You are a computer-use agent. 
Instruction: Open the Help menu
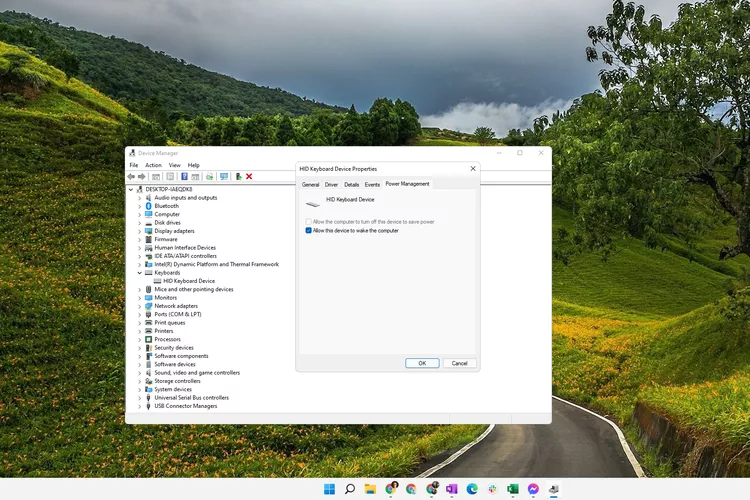coord(194,165)
